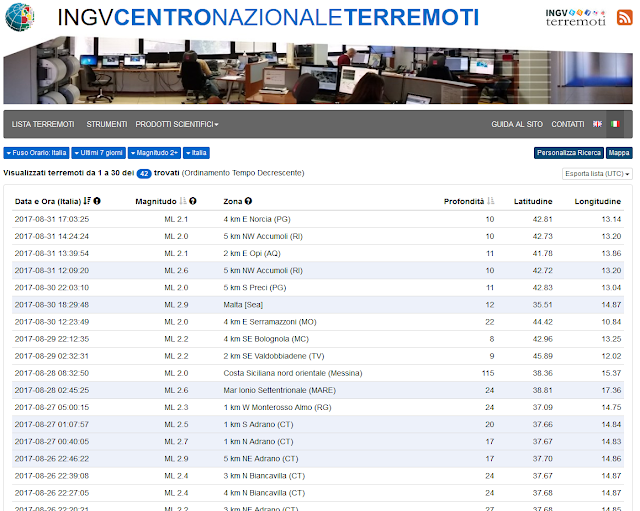This screenshot has height=511, width=640.
Task: Open the Italia region dropdown
Action: click(x=196, y=153)
